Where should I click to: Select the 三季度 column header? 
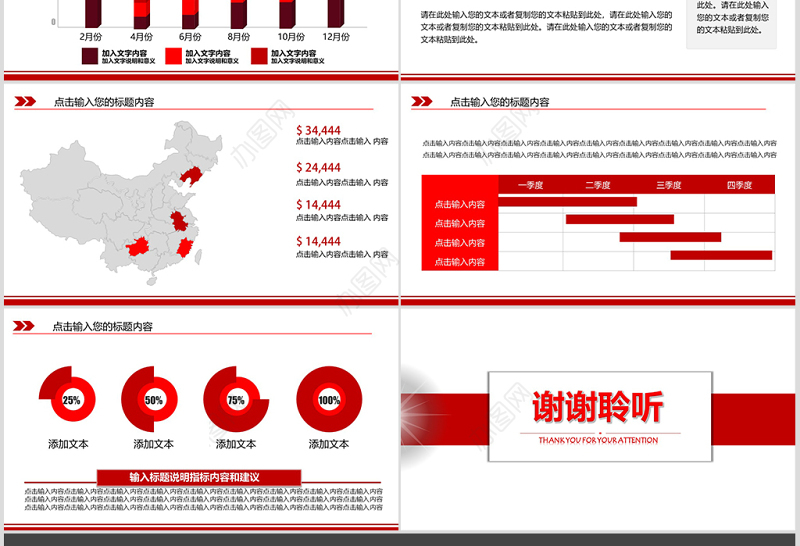(x=669, y=185)
